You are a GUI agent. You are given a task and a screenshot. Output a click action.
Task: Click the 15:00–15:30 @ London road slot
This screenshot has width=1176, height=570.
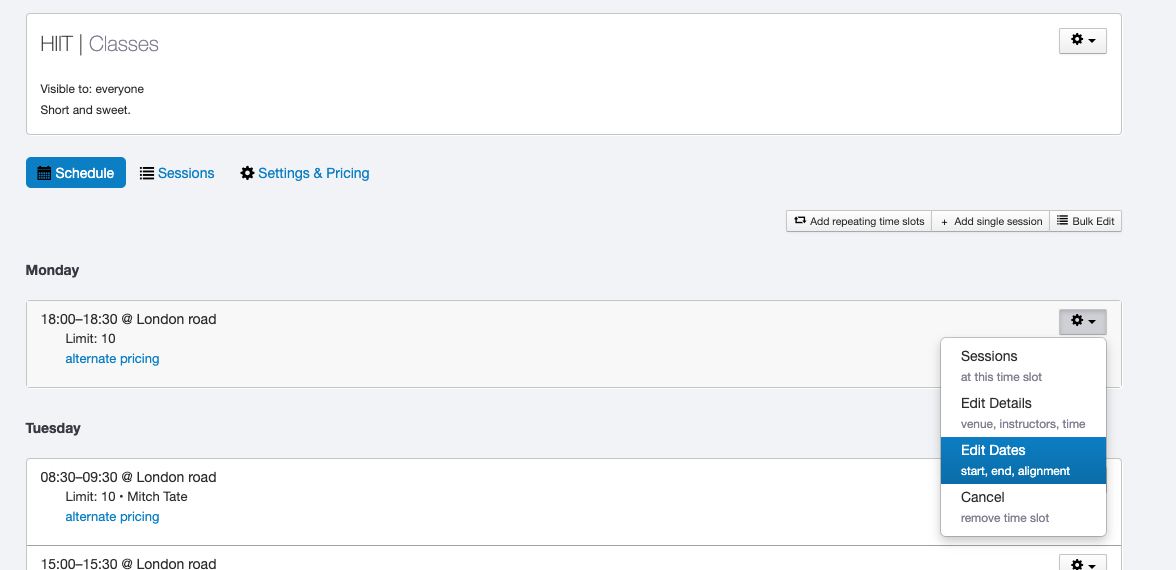pyautogui.click(x=128, y=563)
